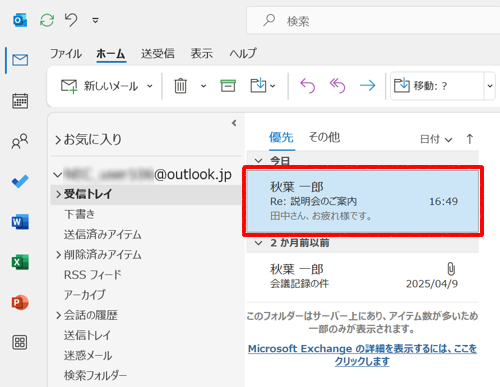Click the Microsoft Exchange の詳細を表示 link
Image resolution: width=500 pixels, height=387 pixels.
pyautogui.click(x=362, y=355)
